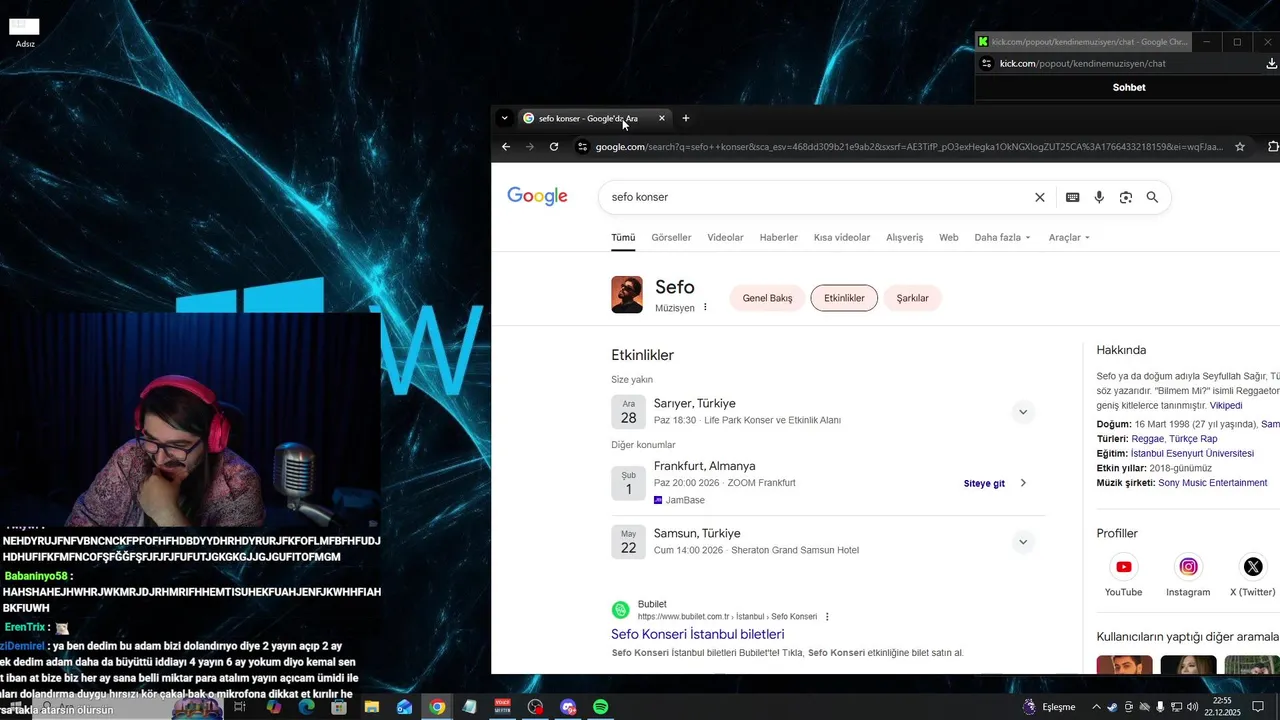Open Microsoft Edge from taskbar
The image size is (1280, 720).
coord(306,707)
